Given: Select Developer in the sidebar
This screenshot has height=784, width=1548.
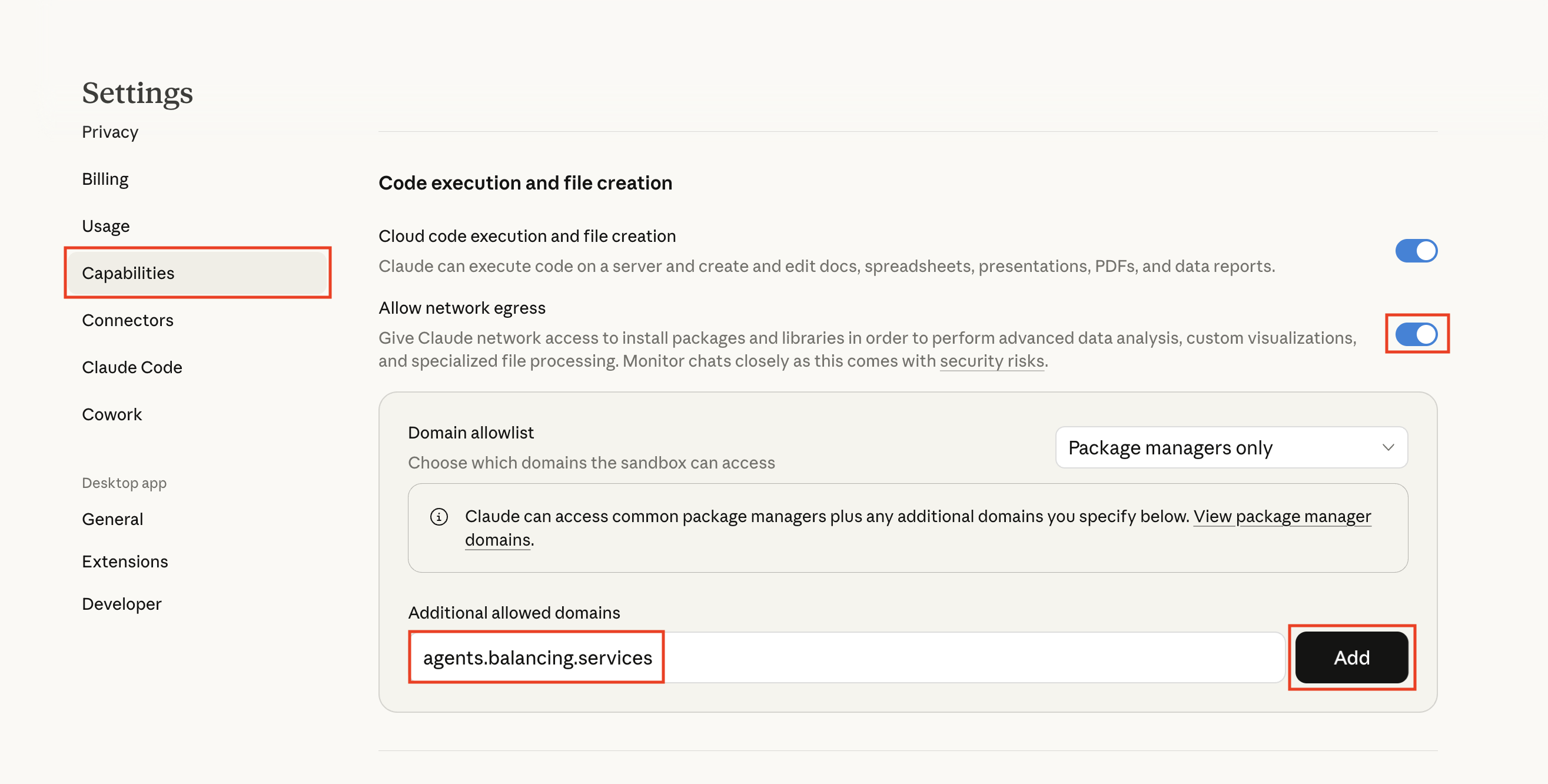Looking at the screenshot, I should (x=121, y=603).
